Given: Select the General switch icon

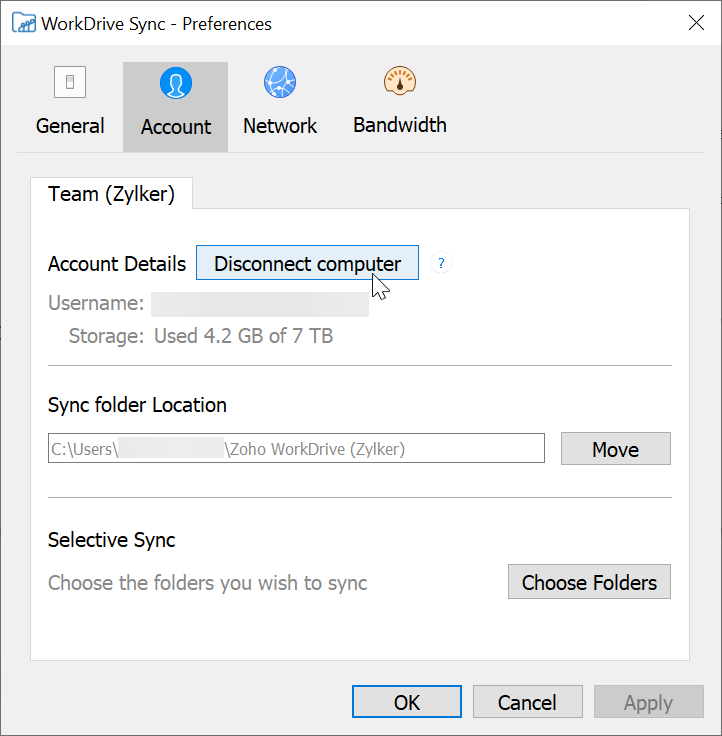Looking at the screenshot, I should 70,83.
